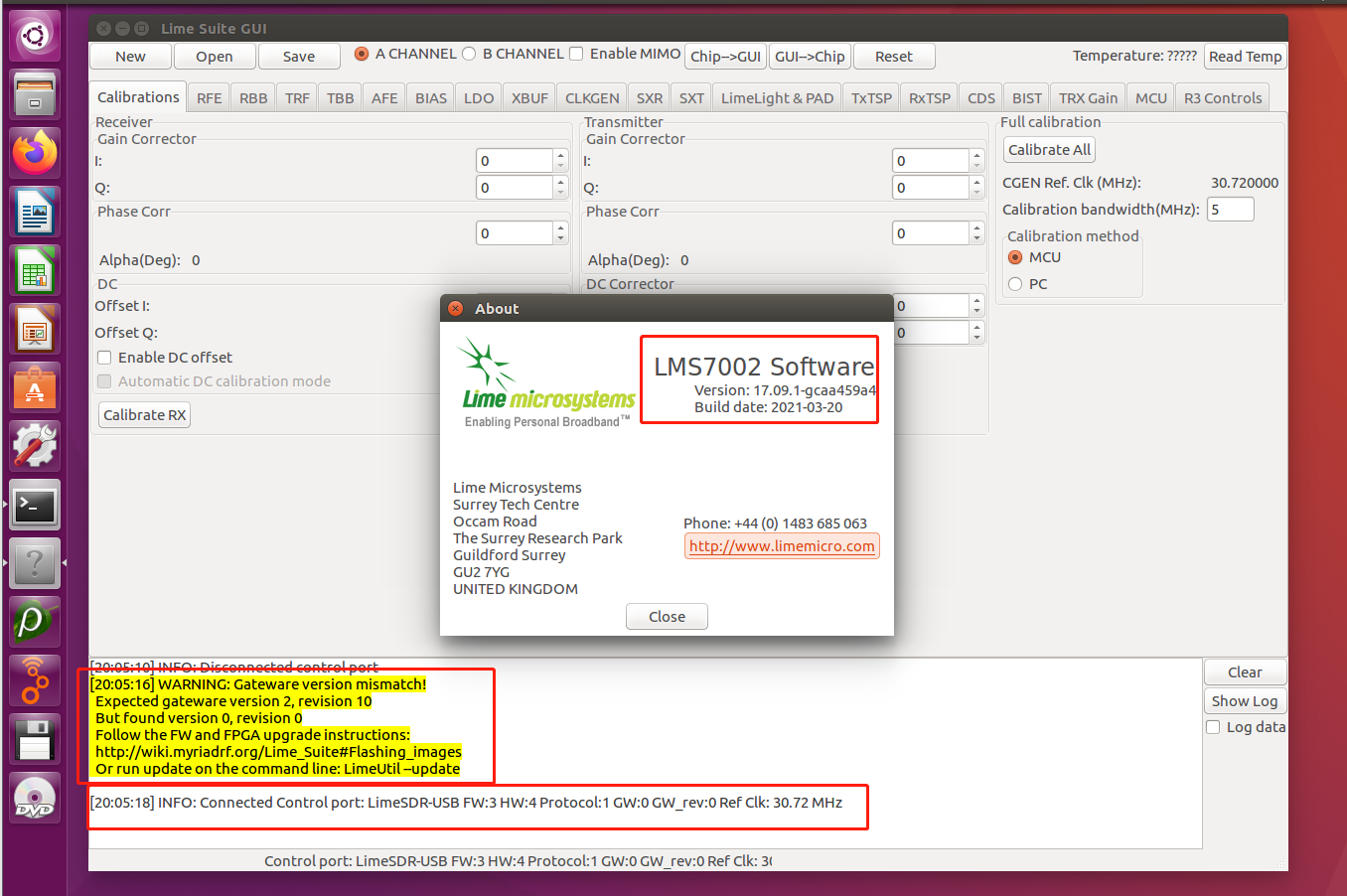Viewport: 1347px width, 896px height.
Task: Click the Receiver Gain Corrector I spinner arrows
Action: pos(560,161)
